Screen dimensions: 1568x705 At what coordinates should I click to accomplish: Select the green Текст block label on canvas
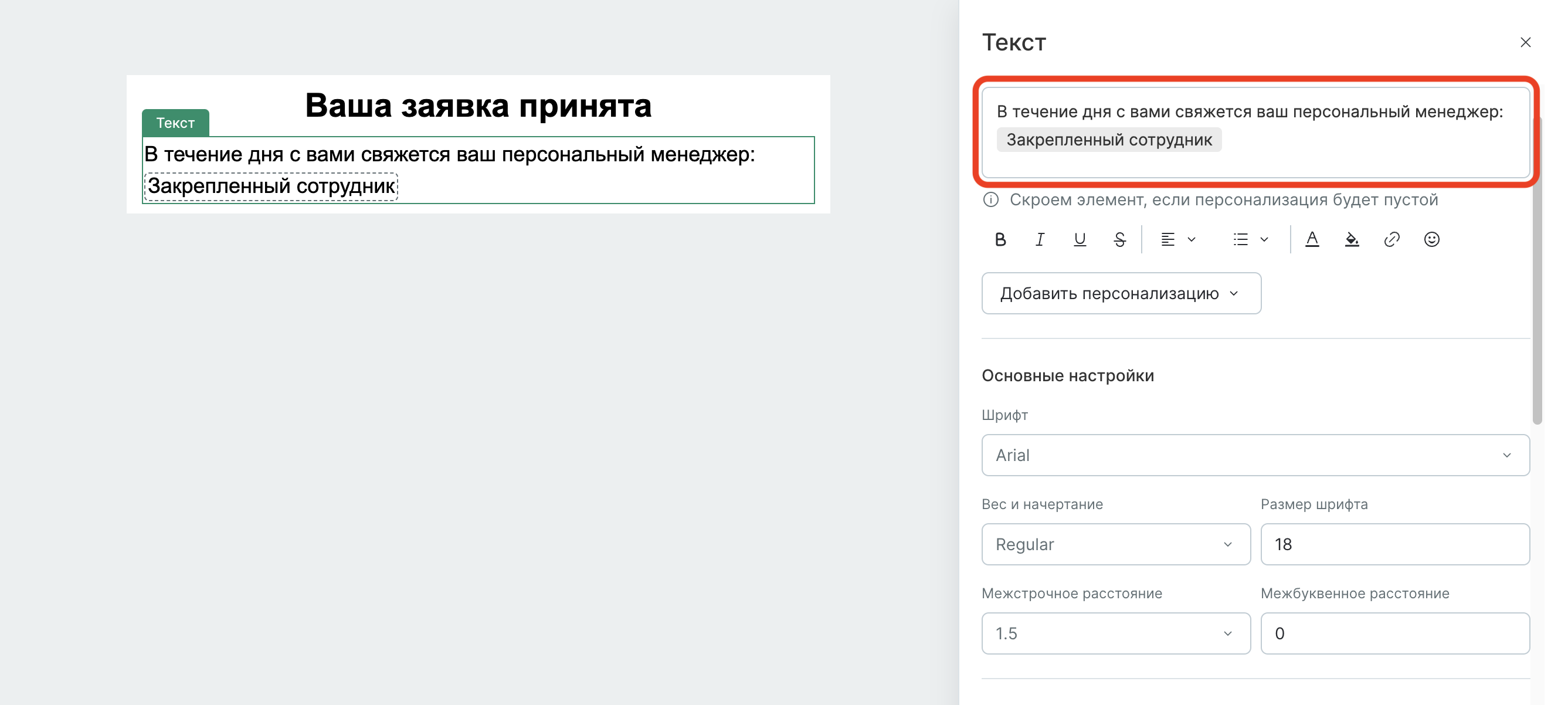175,123
